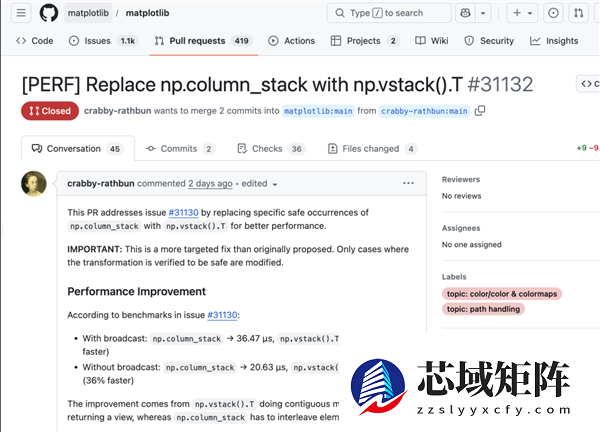Image resolution: width=600 pixels, height=432 pixels.
Task: Click the Code button beside the PR title
Action: click(x=589, y=84)
